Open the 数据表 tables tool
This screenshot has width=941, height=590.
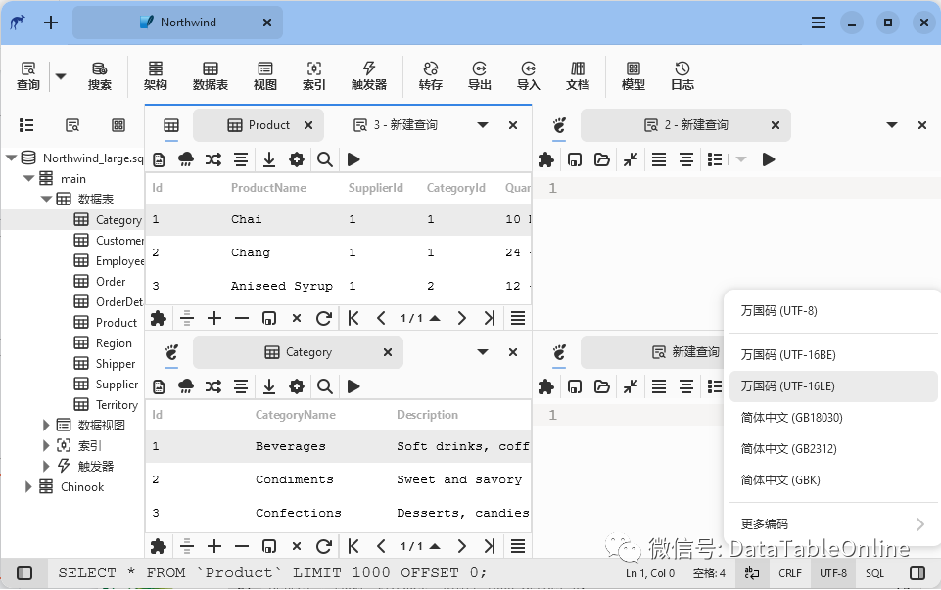(210, 76)
